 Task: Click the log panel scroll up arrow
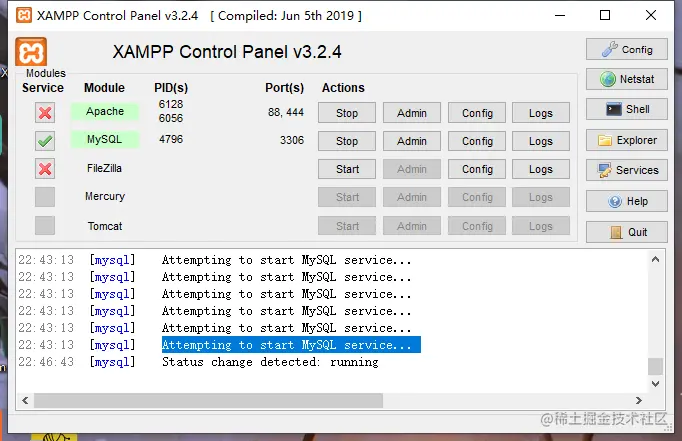(655, 259)
